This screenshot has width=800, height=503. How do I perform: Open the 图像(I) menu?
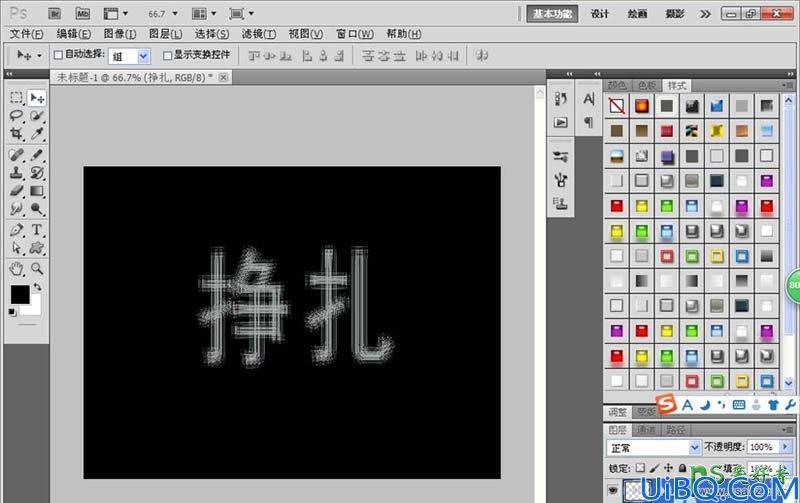(x=120, y=34)
